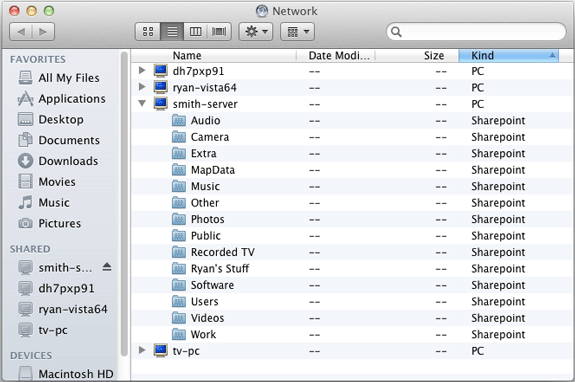Open Applications in the sidebar
This screenshot has height=382, width=575.
(62, 99)
